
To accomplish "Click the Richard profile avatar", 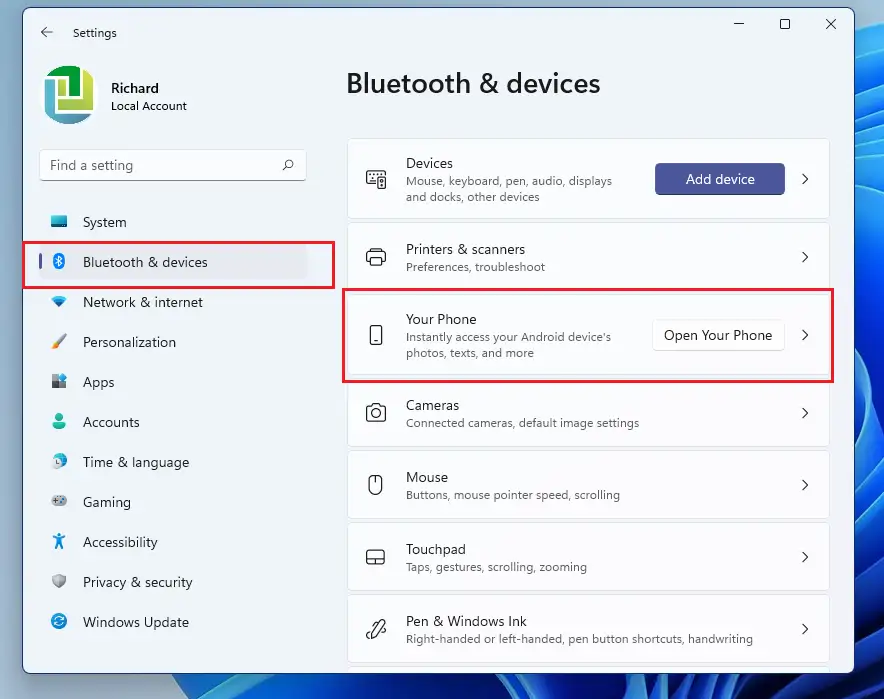I will 69,95.
